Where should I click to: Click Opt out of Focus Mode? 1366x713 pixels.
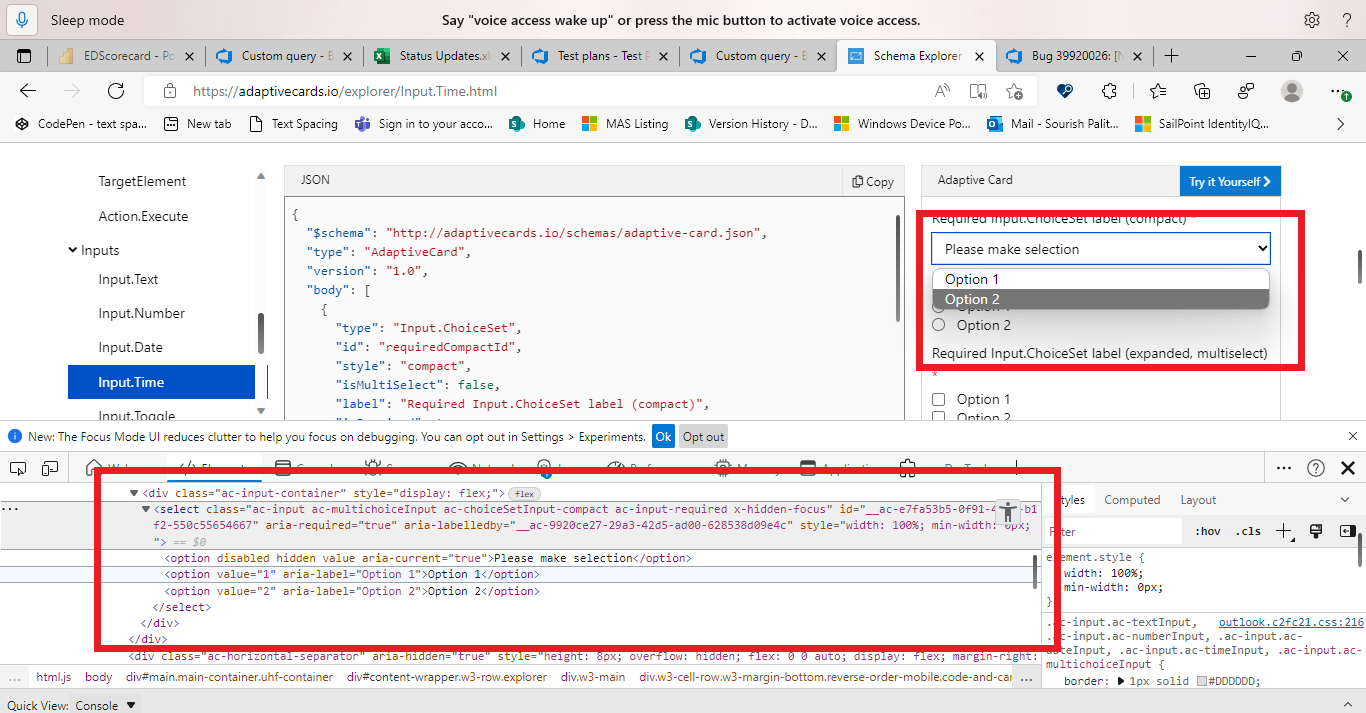[x=703, y=436]
